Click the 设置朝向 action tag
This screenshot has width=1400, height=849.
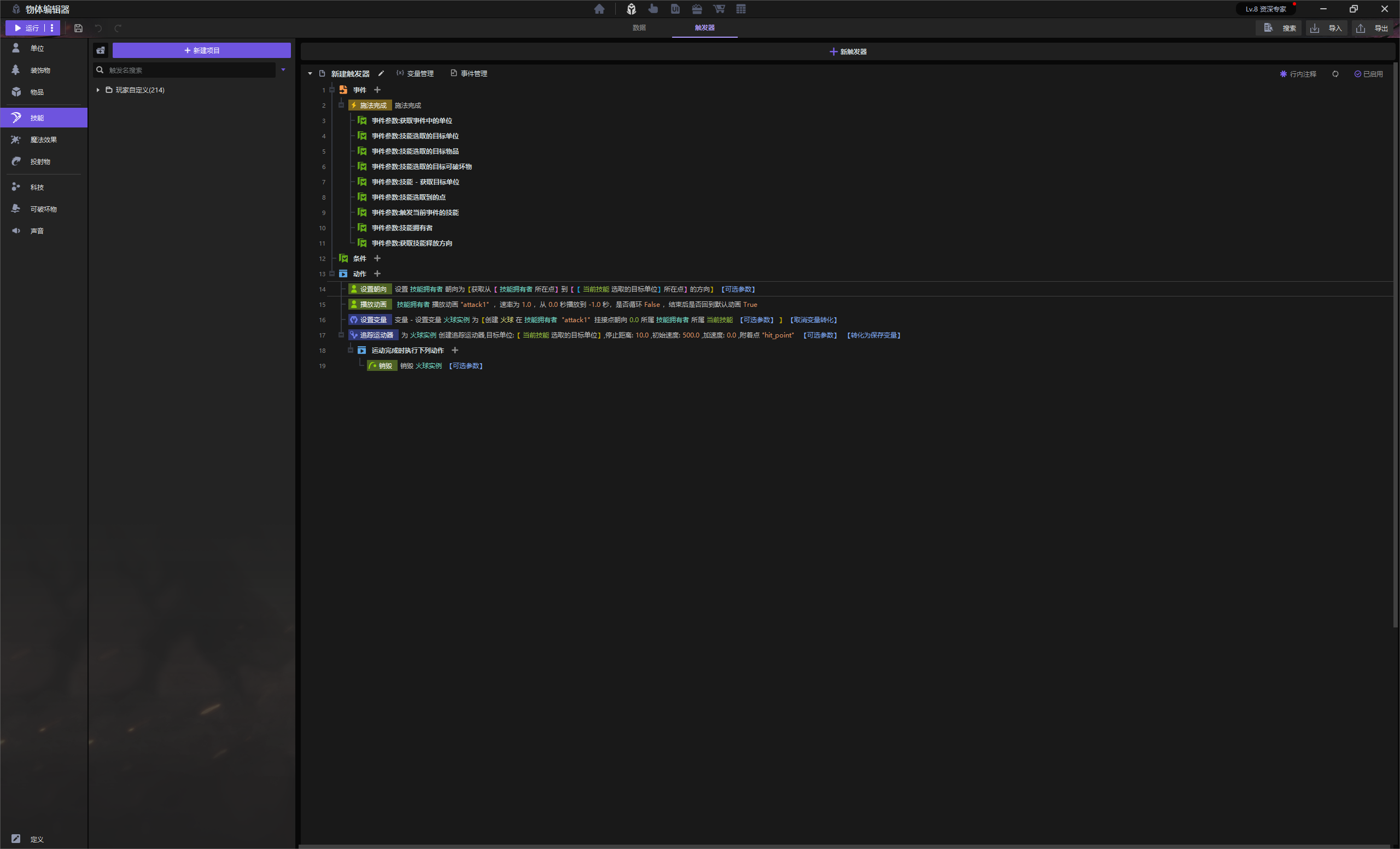click(x=370, y=289)
